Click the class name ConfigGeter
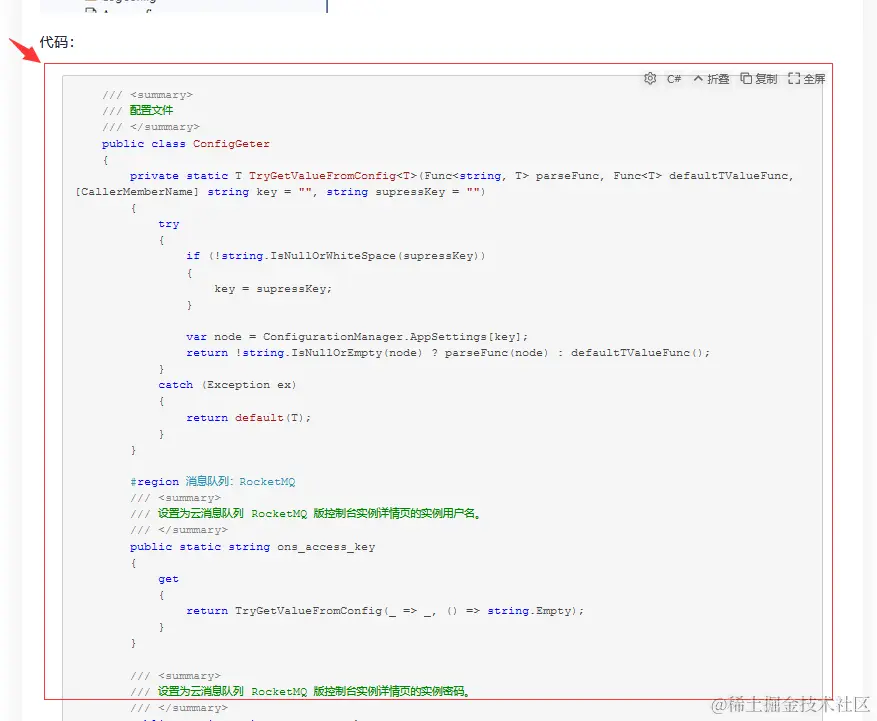This screenshot has height=721, width=877. 231,144
